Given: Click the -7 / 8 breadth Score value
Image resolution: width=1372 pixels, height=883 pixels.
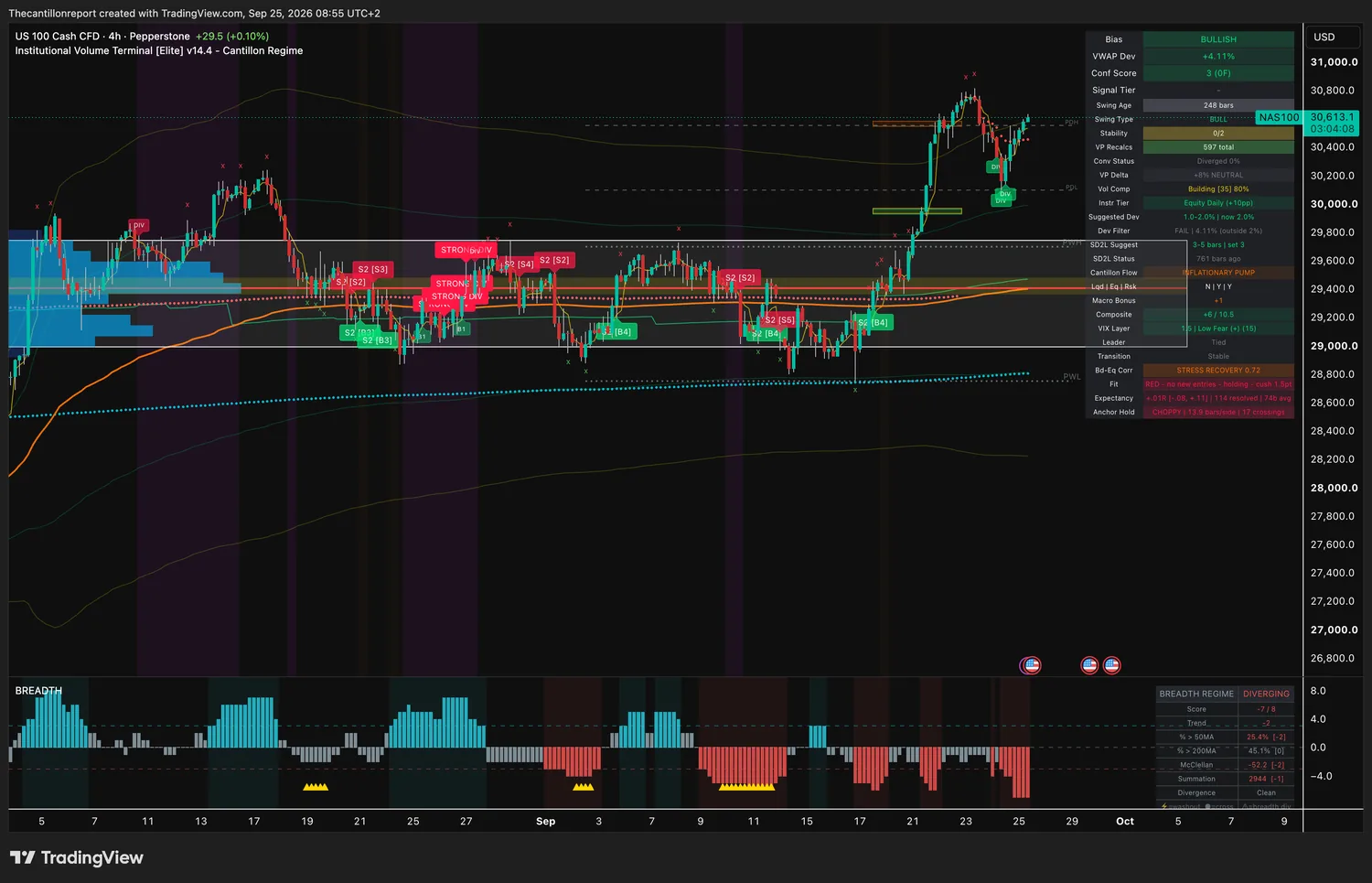Looking at the screenshot, I should (x=1266, y=709).
